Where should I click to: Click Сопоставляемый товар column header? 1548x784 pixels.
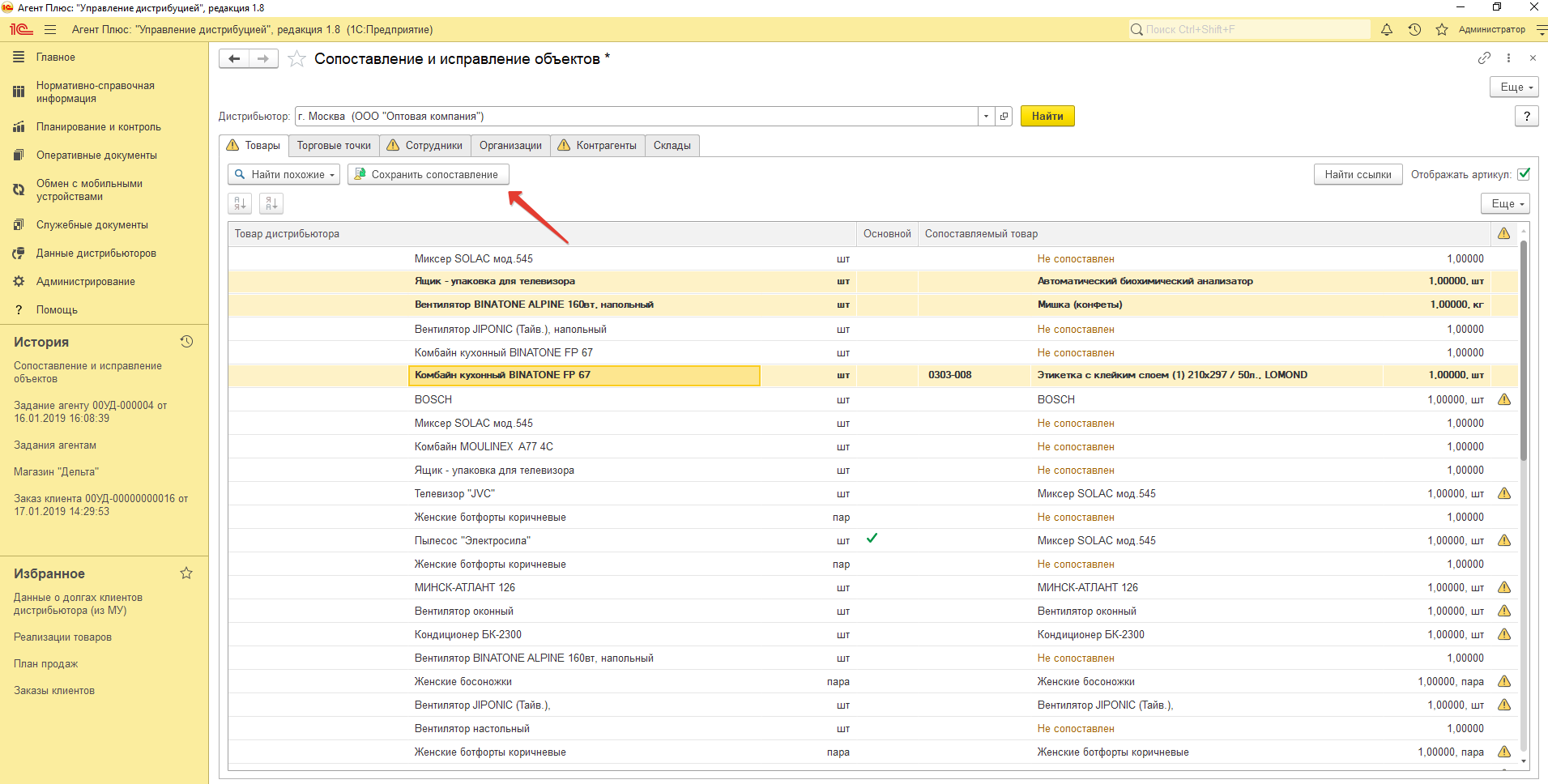click(1204, 233)
